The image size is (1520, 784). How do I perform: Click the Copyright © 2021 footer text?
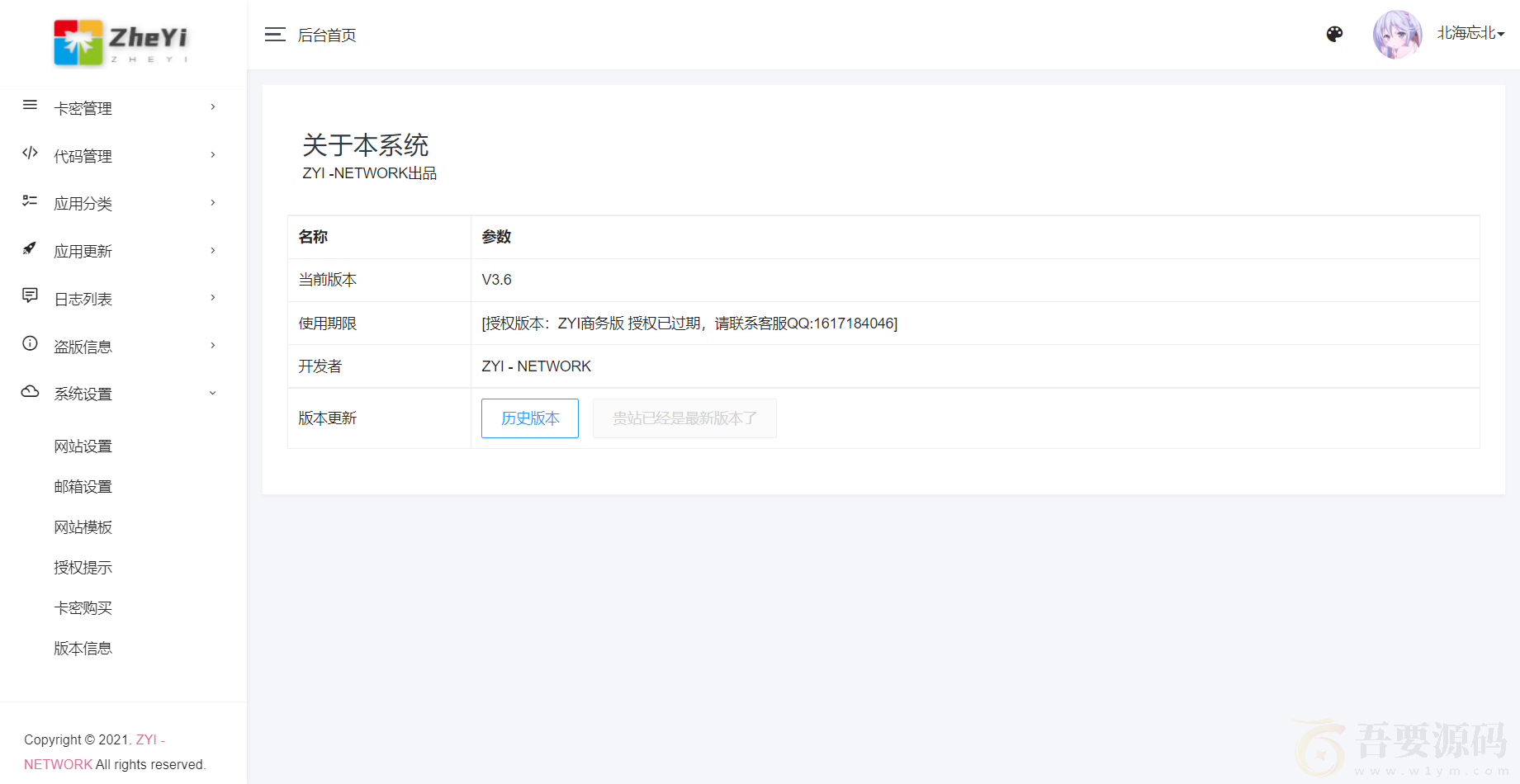click(78, 739)
